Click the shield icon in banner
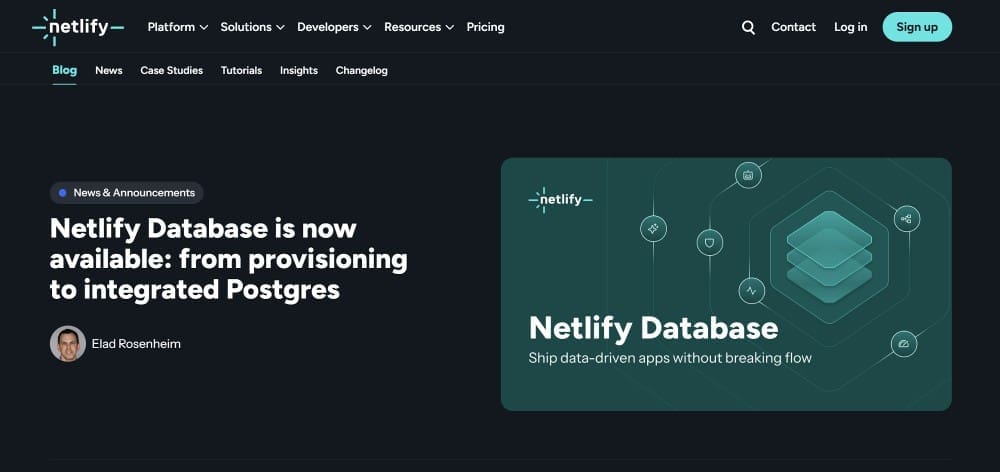Image resolution: width=1000 pixels, height=472 pixels. click(x=710, y=242)
